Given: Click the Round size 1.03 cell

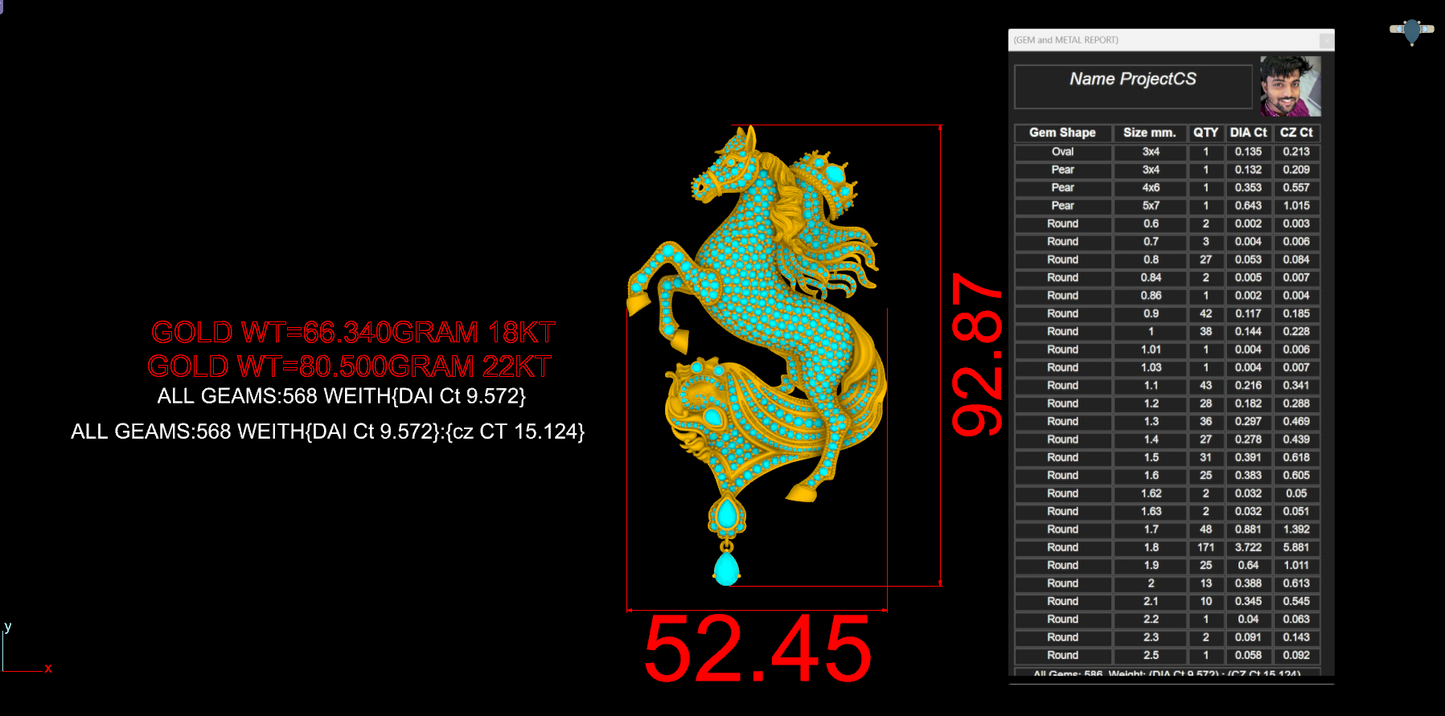Looking at the screenshot, I should [x=1150, y=368].
